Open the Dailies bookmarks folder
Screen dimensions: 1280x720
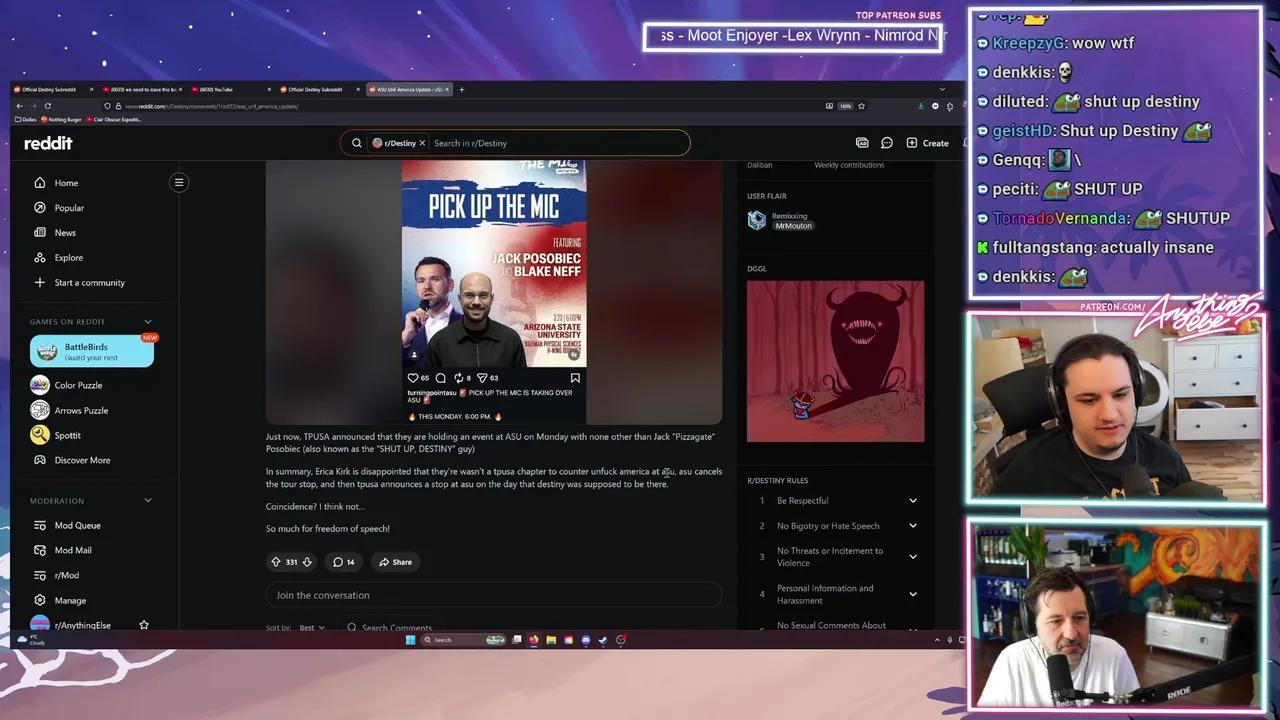point(26,120)
